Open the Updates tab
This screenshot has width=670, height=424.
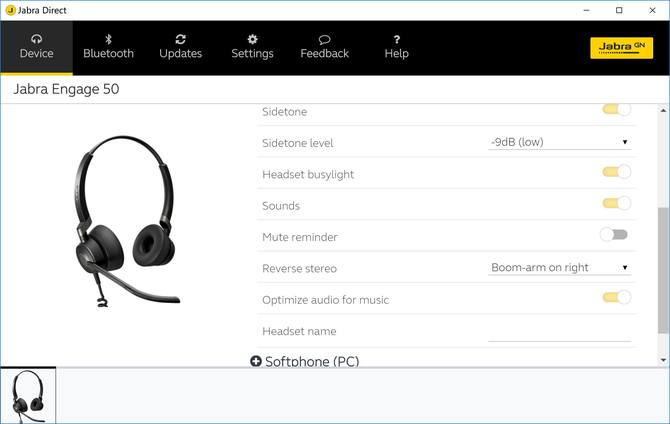180,47
